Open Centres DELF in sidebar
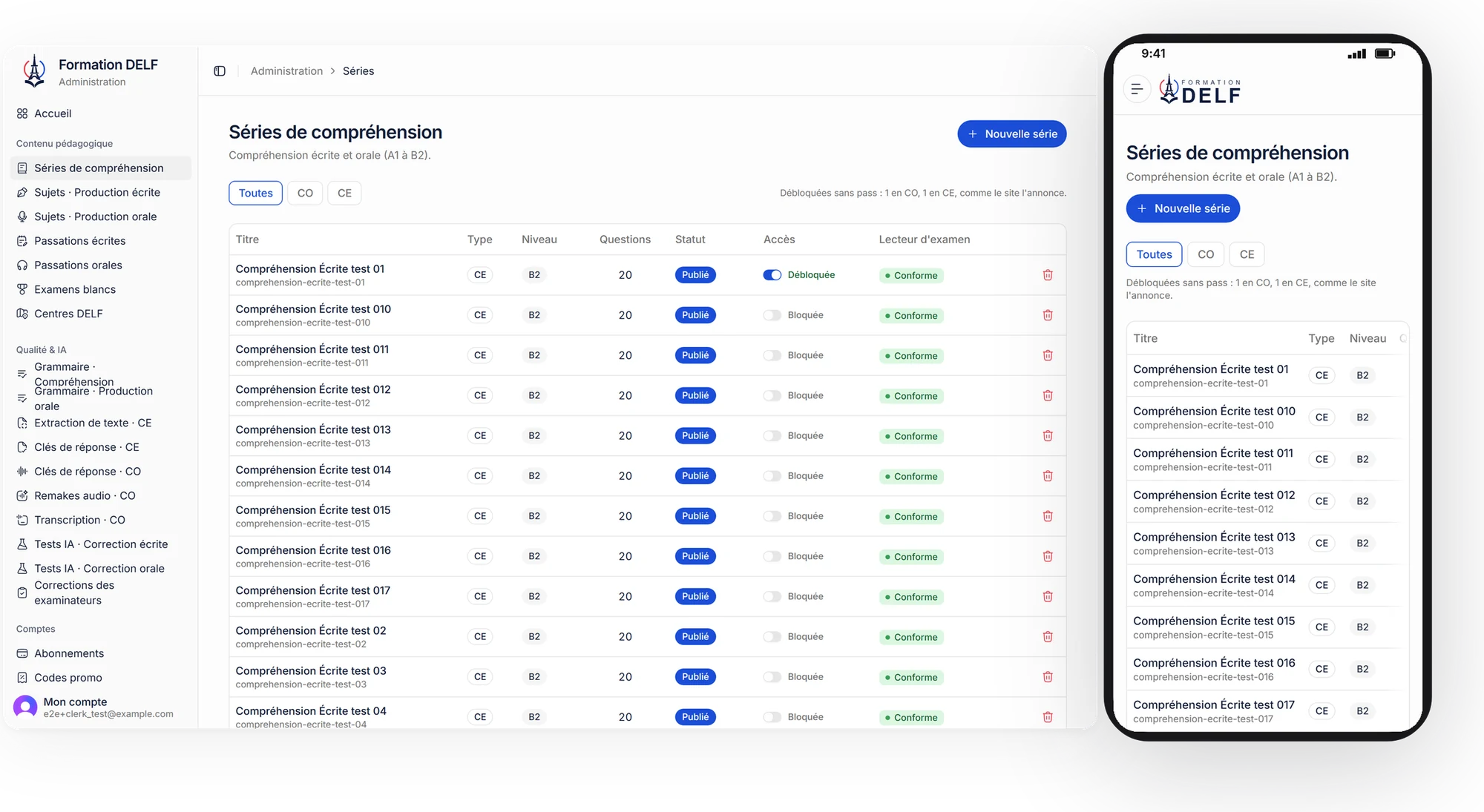Viewport: 1484px width, 812px height. click(x=101, y=314)
